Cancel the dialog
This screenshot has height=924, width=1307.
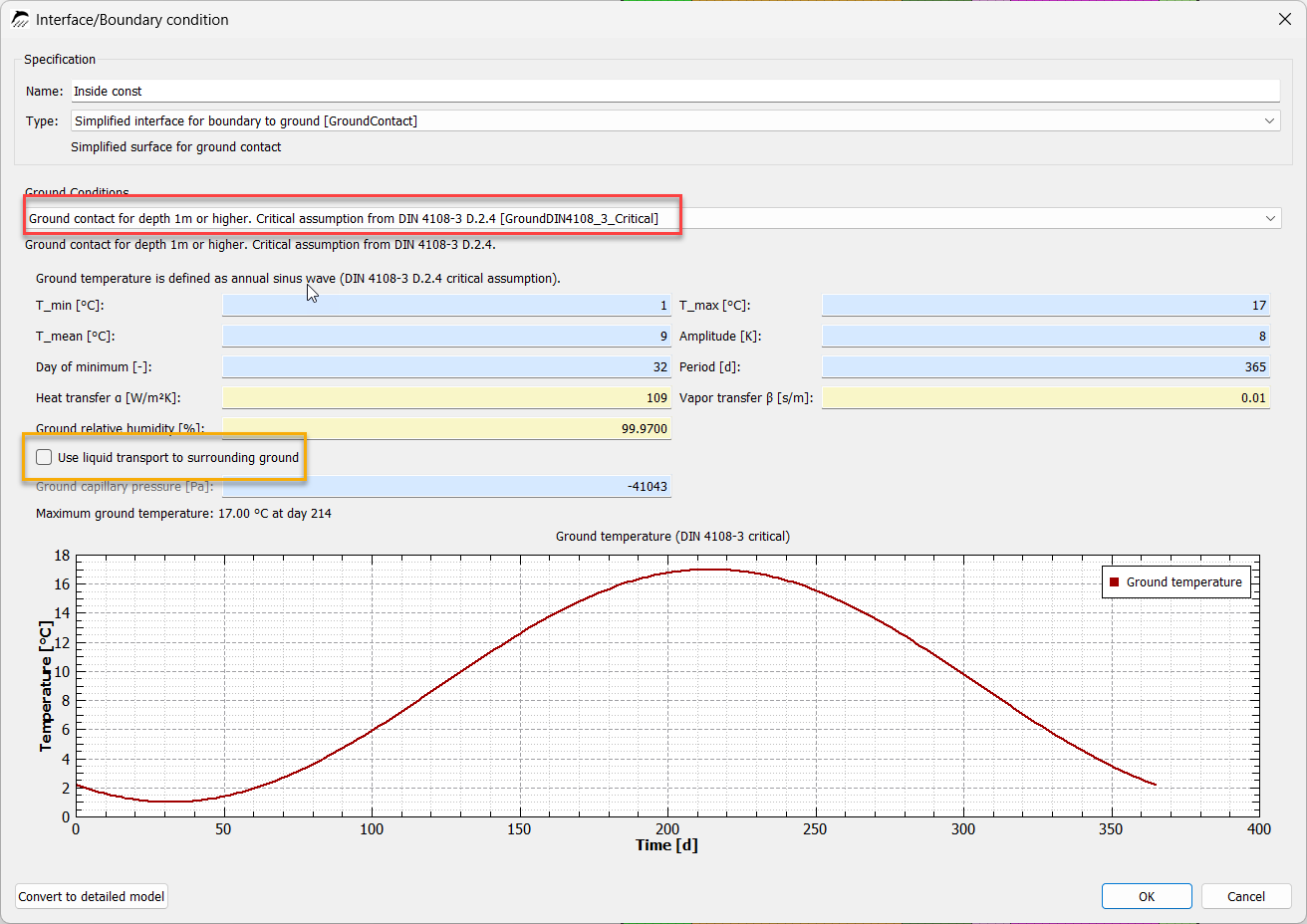pyautogui.click(x=1246, y=896)
